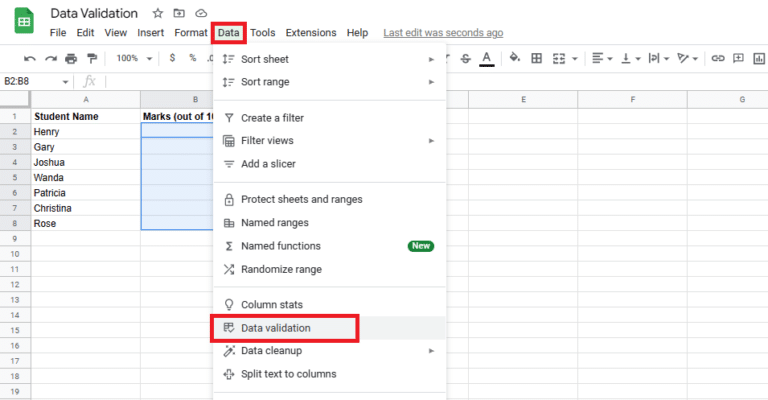Select the cell containing Henry

tap(86, 131)
